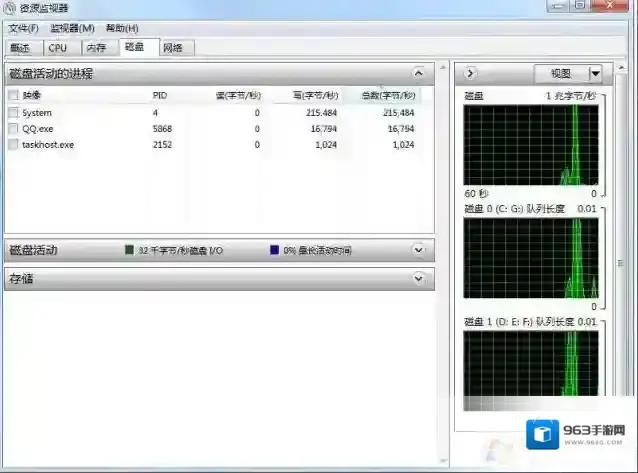Open the 监视器(M) menu
The image size is (638, 473).
coord(72,28)
